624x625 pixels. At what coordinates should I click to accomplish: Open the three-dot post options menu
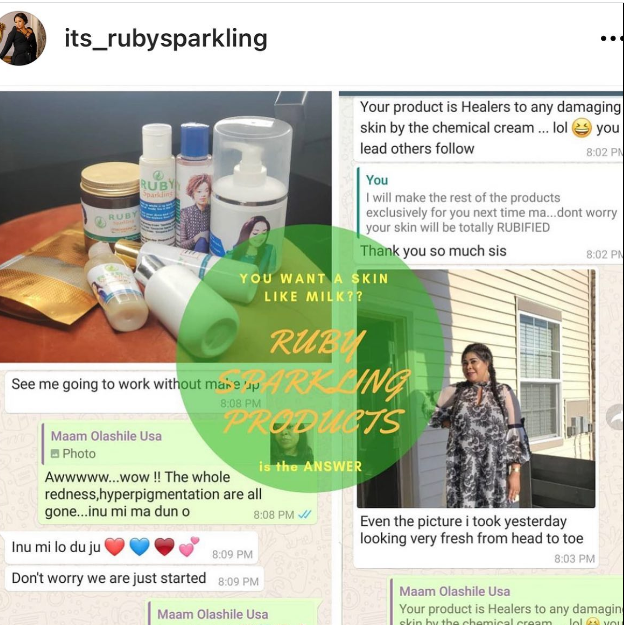click(x=612, y=39)
